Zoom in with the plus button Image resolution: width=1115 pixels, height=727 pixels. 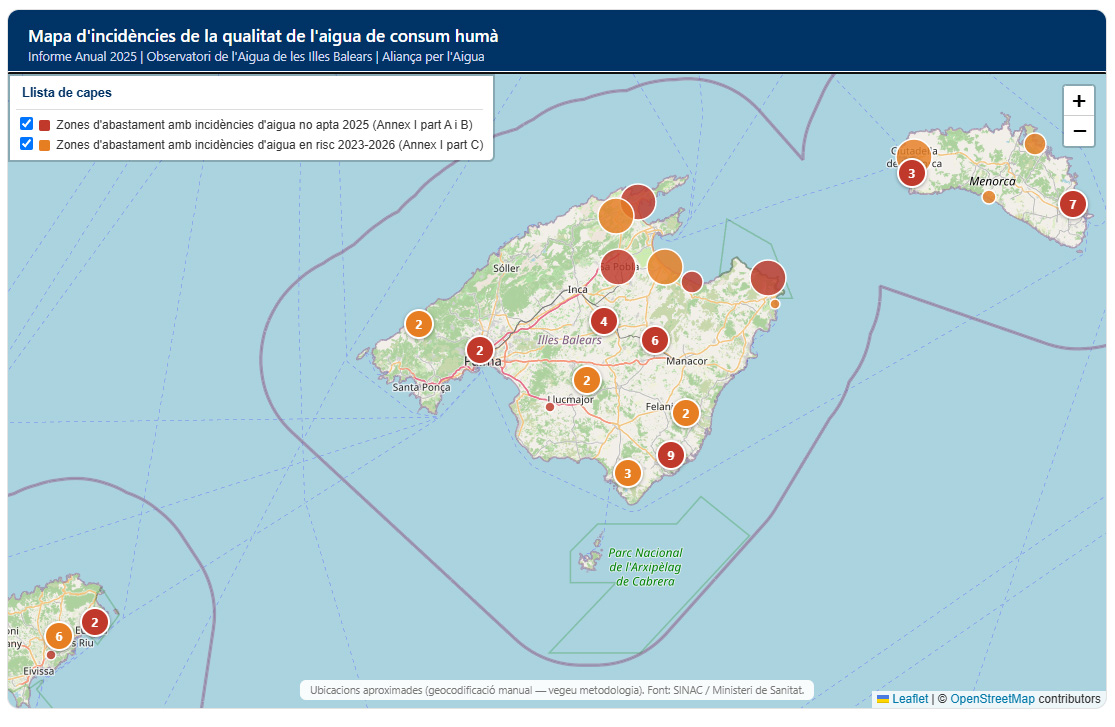(x=1079, y=101)
